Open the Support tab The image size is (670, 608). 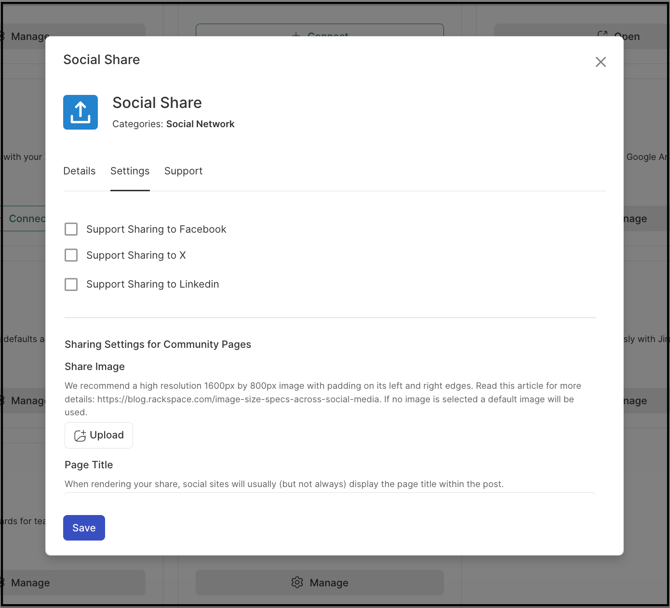pos(183,171)
